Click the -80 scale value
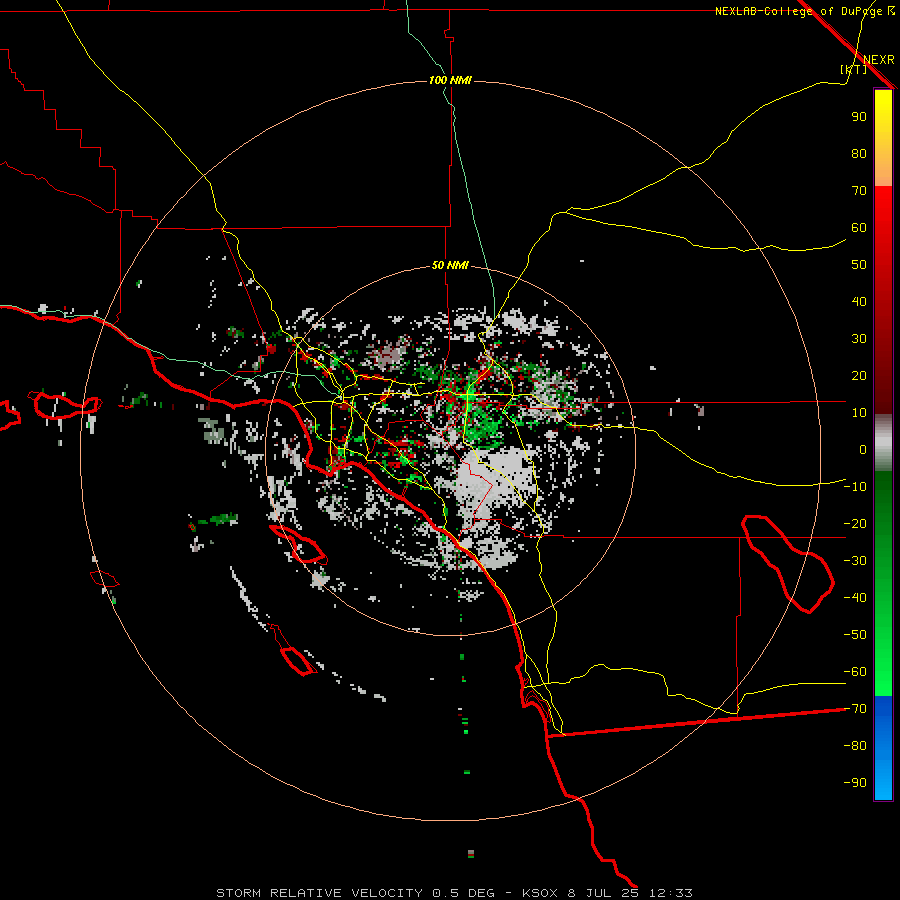 point(855,746)
